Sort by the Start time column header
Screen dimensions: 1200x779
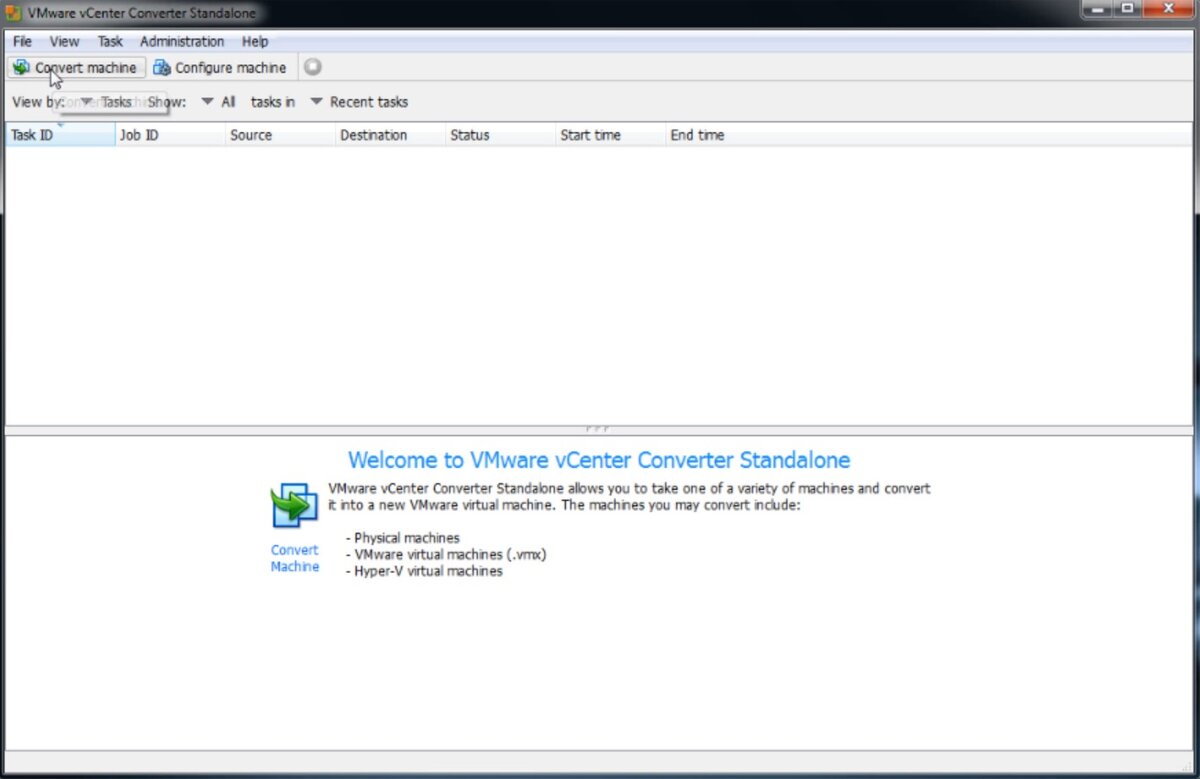click(610, 135)
